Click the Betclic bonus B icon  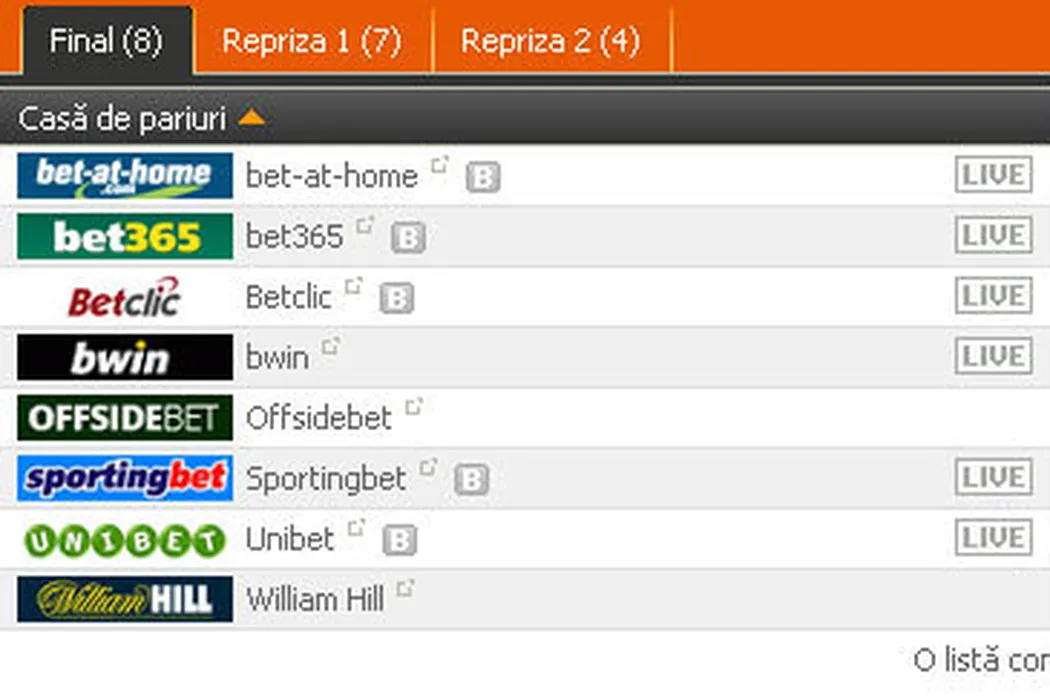397,298
